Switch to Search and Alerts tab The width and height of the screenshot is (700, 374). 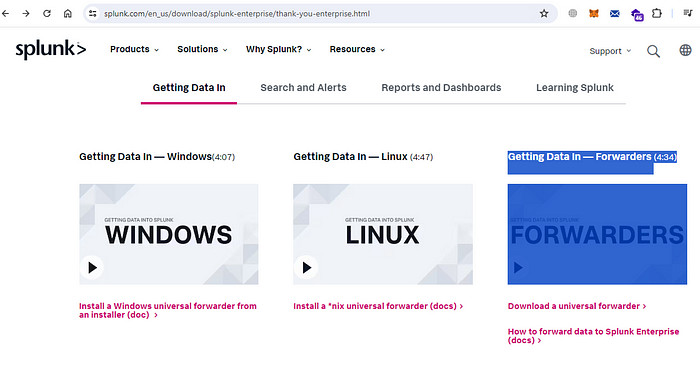[304, 88]
